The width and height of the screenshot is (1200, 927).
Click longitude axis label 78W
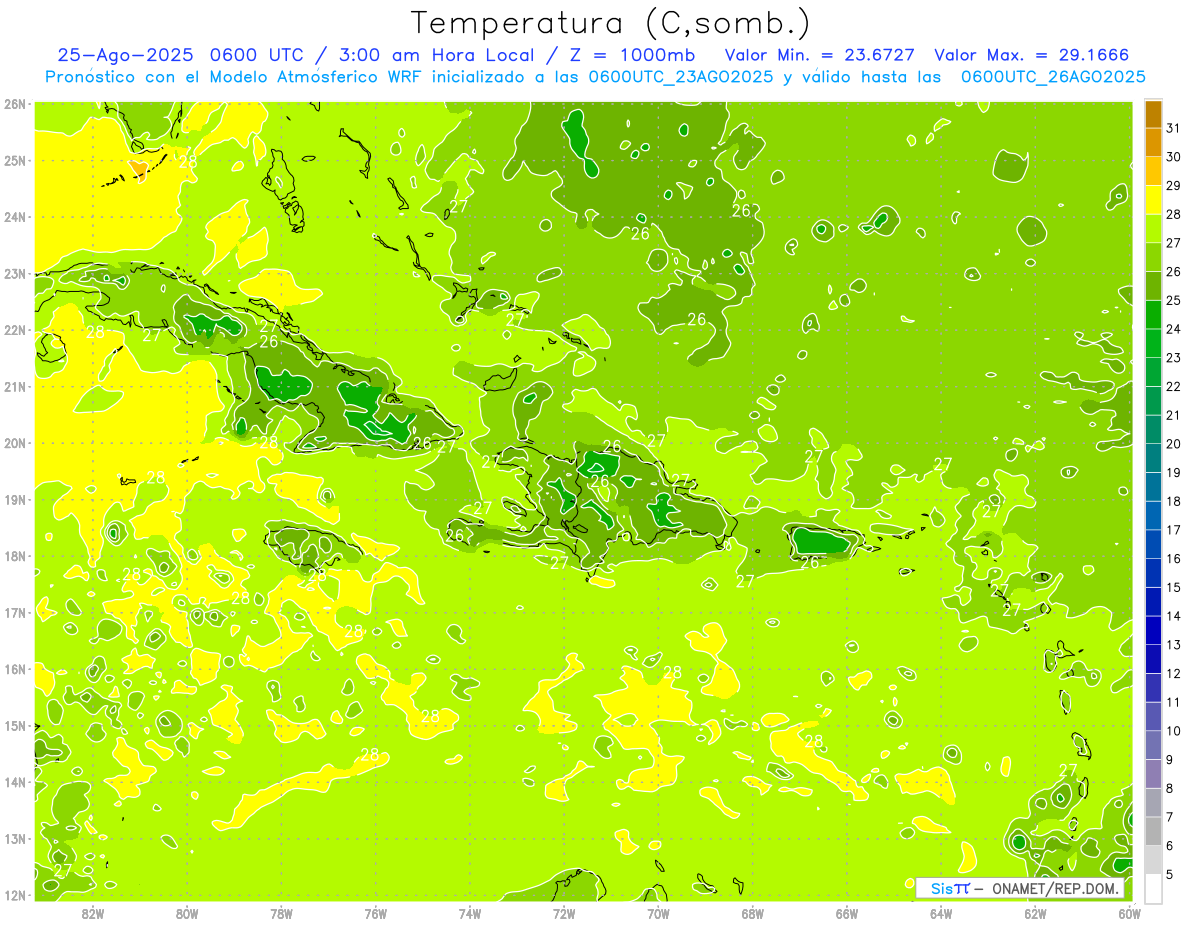tap(282, 914)
